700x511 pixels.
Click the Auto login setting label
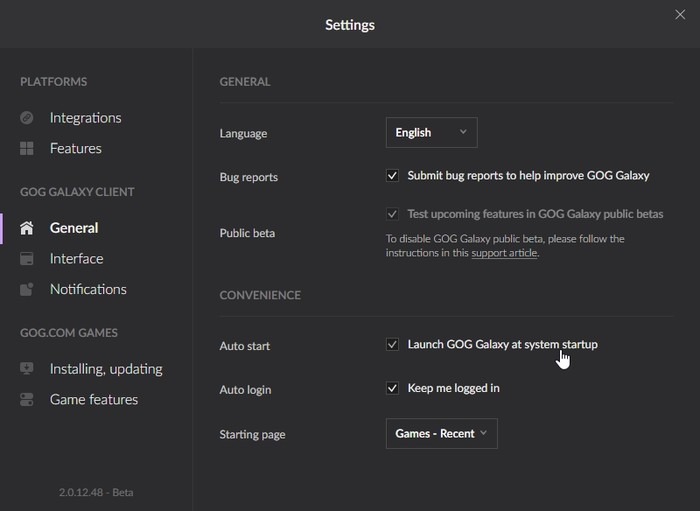pyautogui.click(x=245, y=390)
